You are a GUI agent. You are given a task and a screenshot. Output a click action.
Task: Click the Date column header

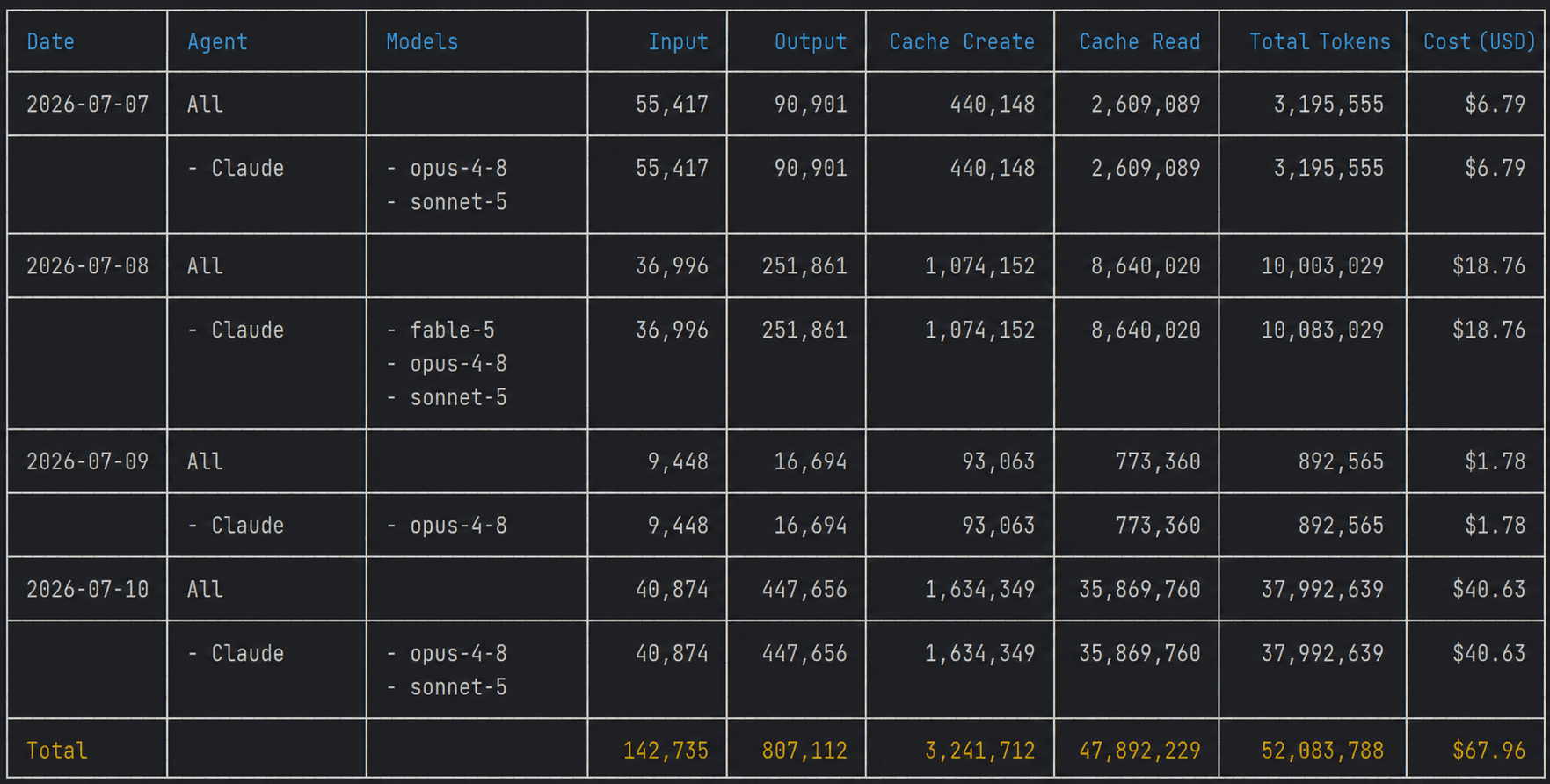pyautogui.click(x=50, y=41)
